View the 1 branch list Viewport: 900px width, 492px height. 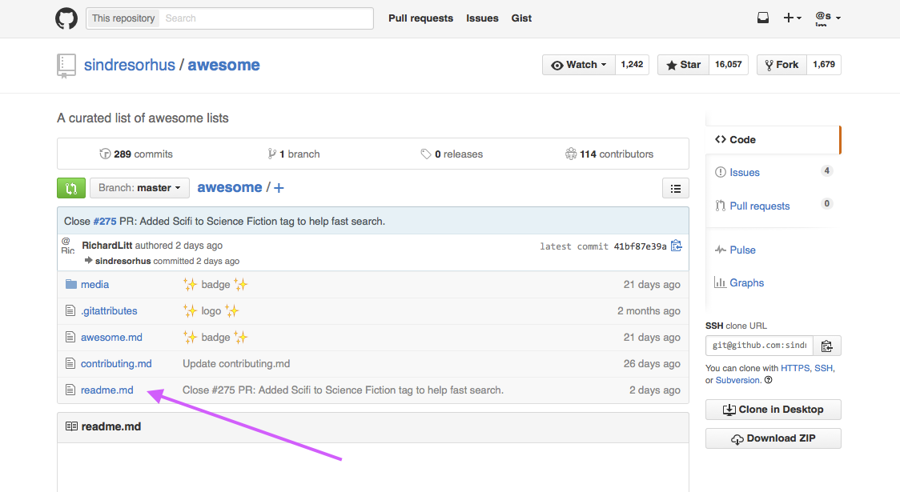(x=293, y=154)
